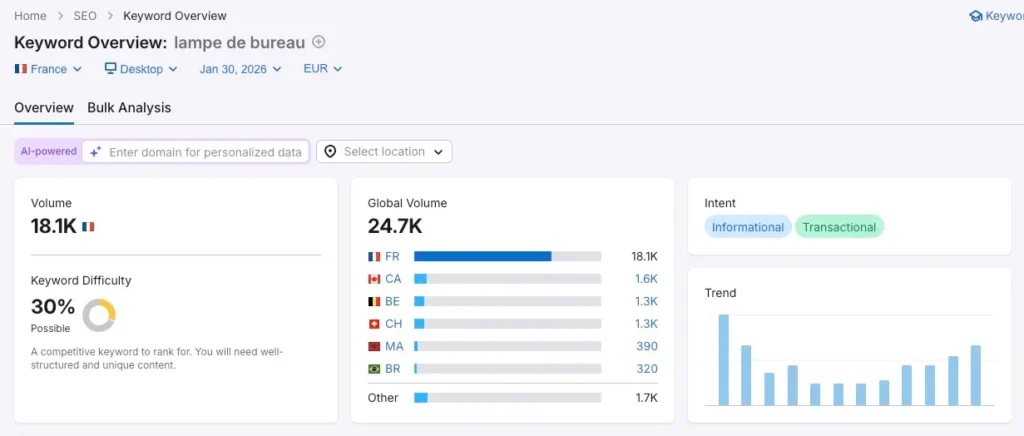The width and height of the screenshot is (1024, 436).
Task: Click the Possible difficulty label
Action: pyautogui.click(x=50, y=328)
